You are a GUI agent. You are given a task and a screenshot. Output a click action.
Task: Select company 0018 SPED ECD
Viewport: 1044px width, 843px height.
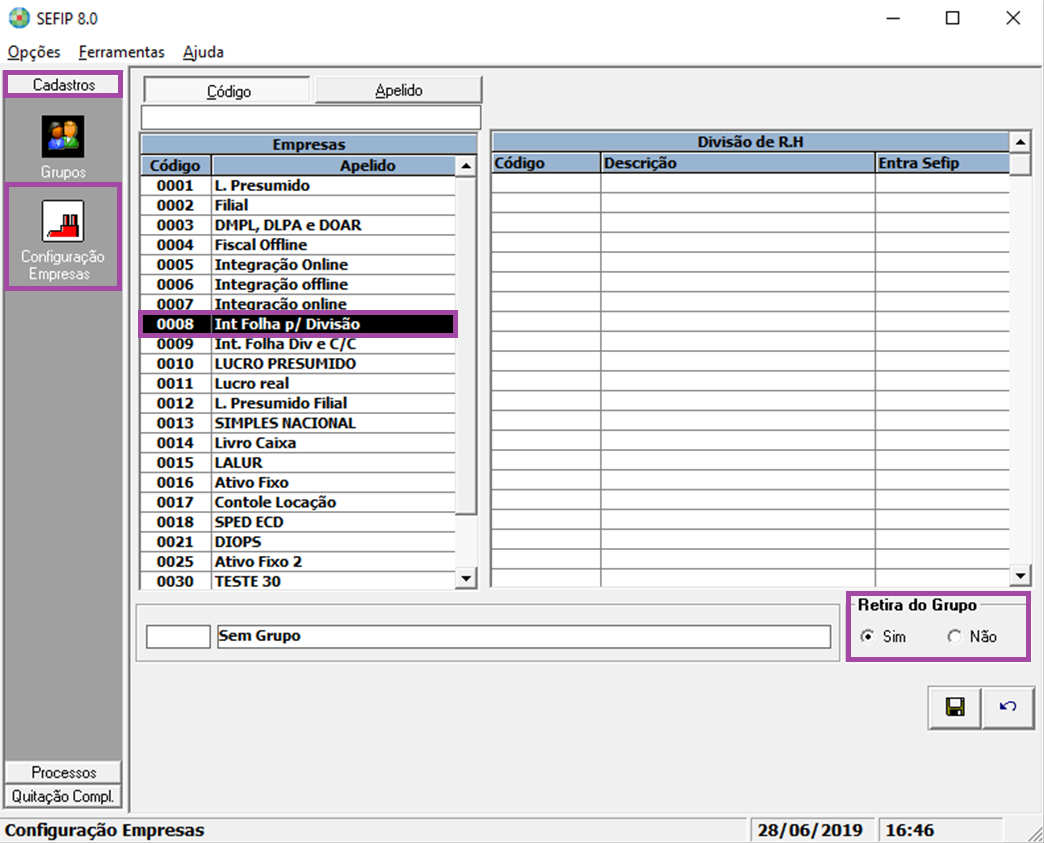[x=298, y=523]
